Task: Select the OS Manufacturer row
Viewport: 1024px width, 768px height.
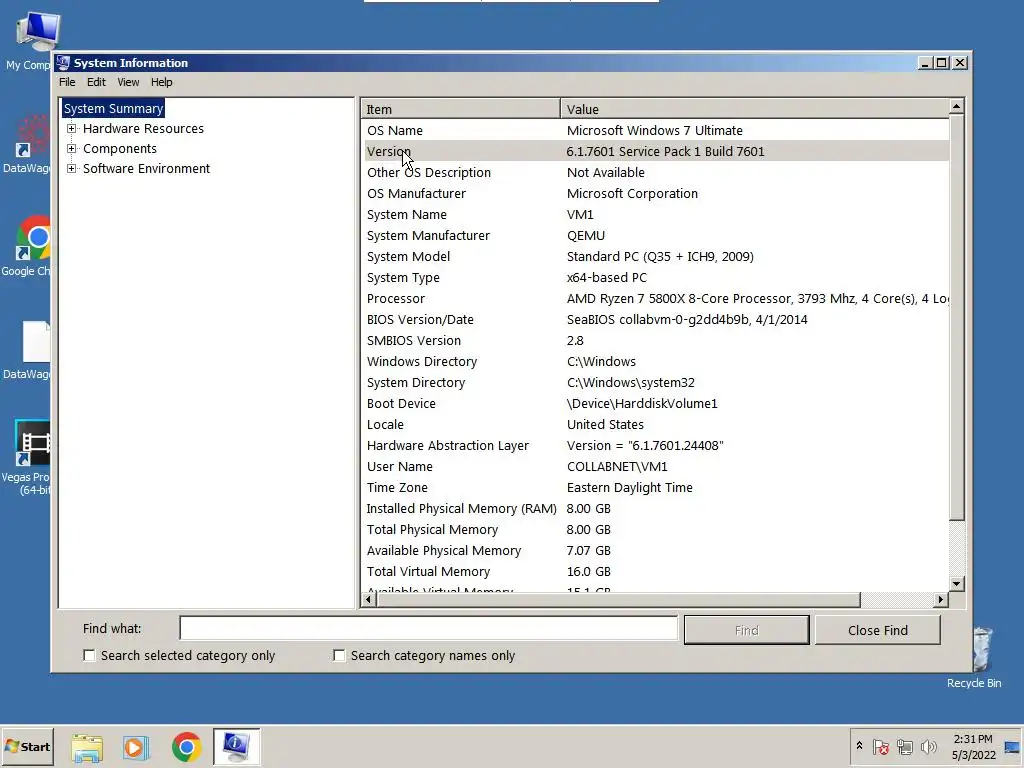Action: (655, 193)
